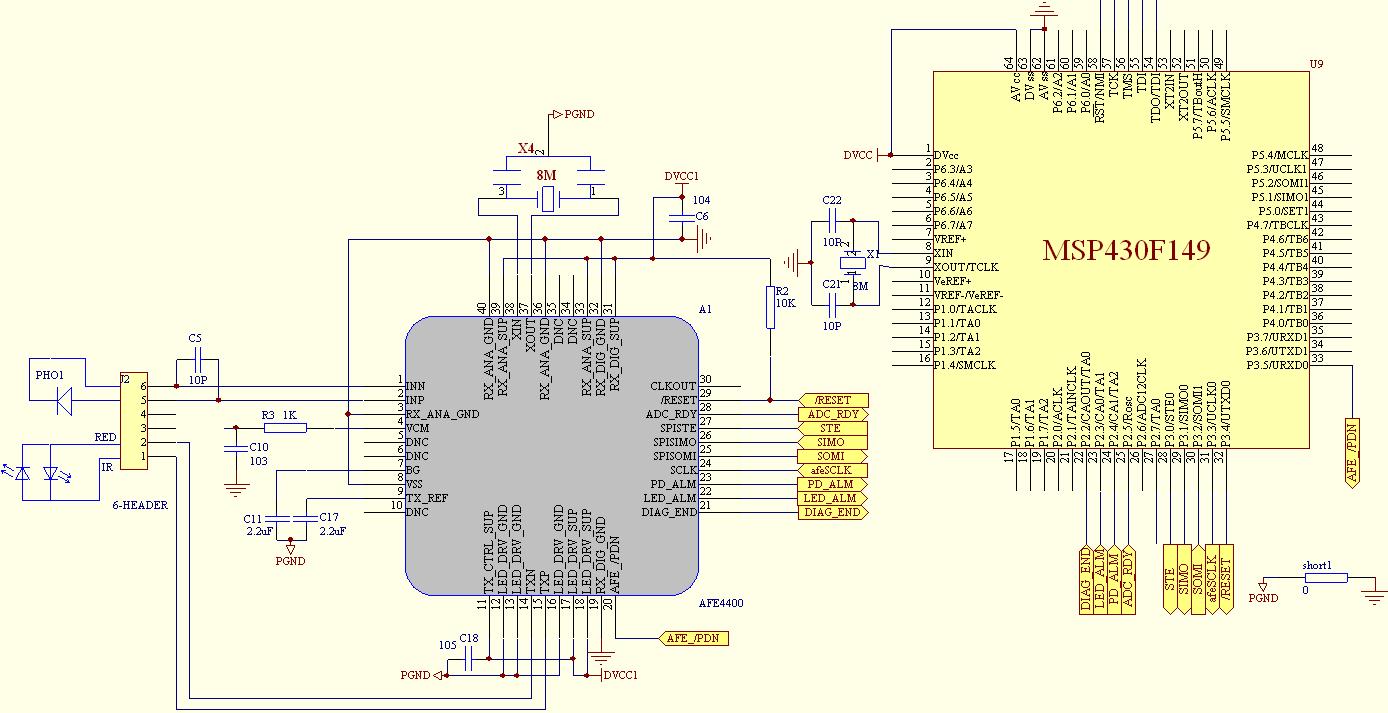Select the U9 designator text
This screenshot has width=1388, height=713.
[1316, 63]
